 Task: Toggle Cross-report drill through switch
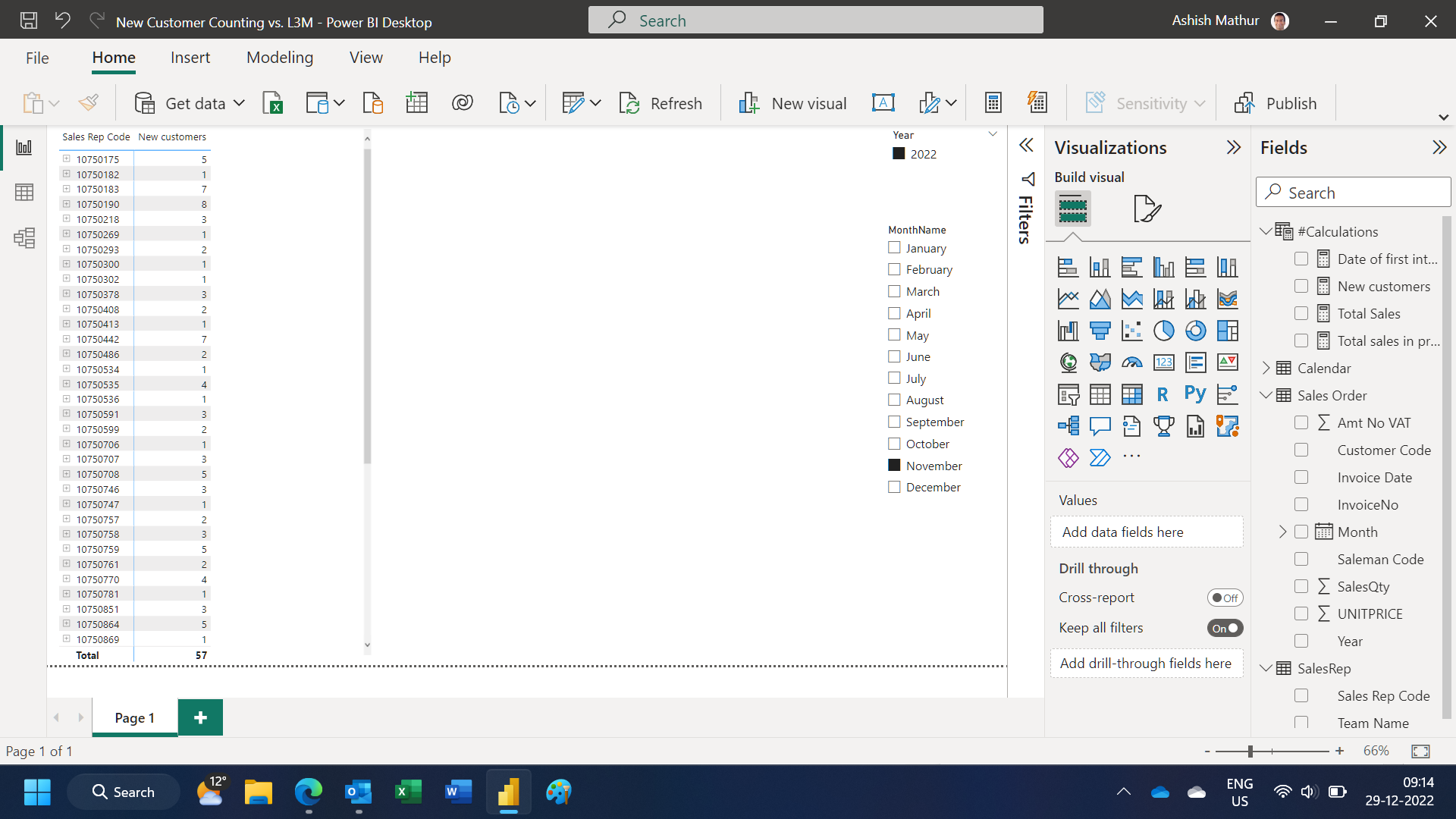1225,598
